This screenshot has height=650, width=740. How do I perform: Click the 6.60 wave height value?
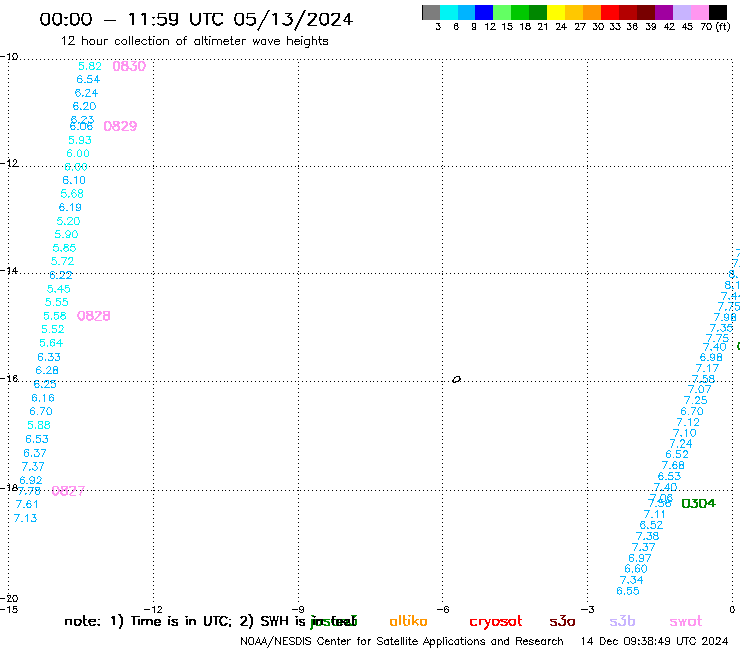636,569
